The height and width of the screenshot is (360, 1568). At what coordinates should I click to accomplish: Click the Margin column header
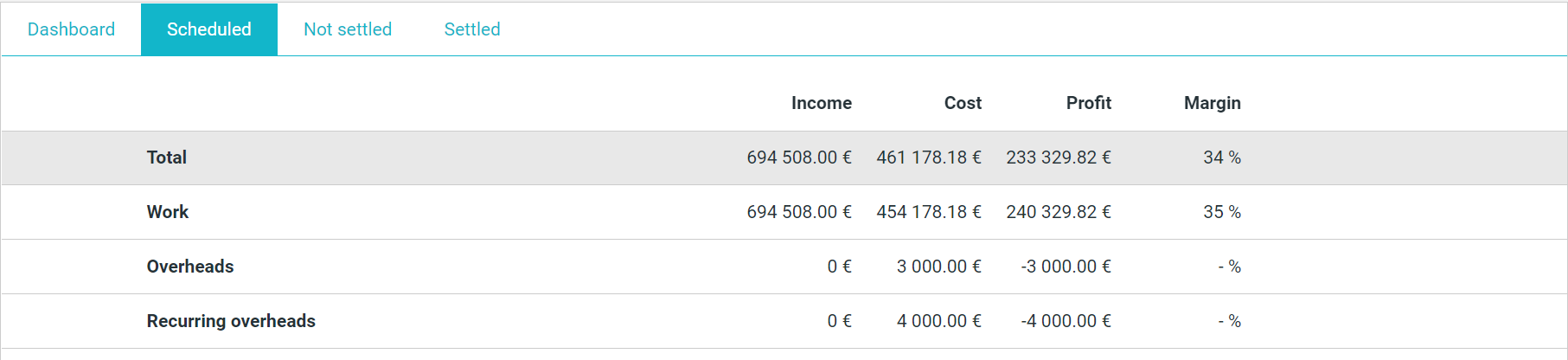click(x=1213, y=103)
